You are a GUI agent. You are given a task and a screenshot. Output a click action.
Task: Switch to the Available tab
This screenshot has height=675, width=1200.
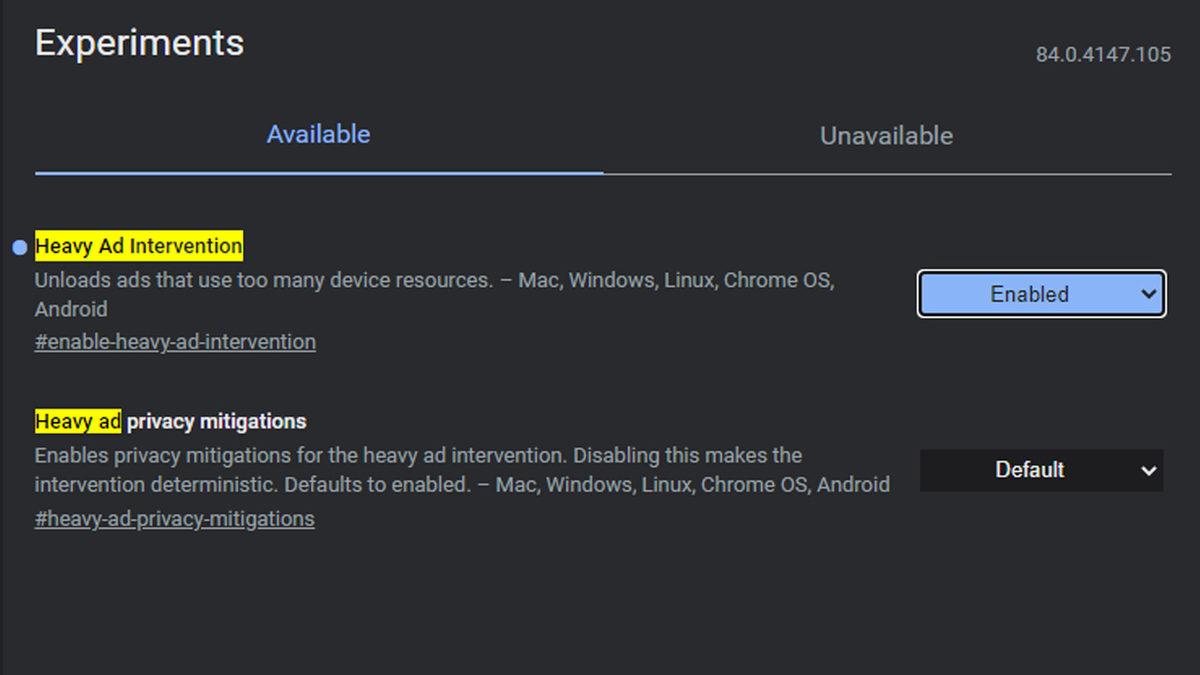point(318,135)
